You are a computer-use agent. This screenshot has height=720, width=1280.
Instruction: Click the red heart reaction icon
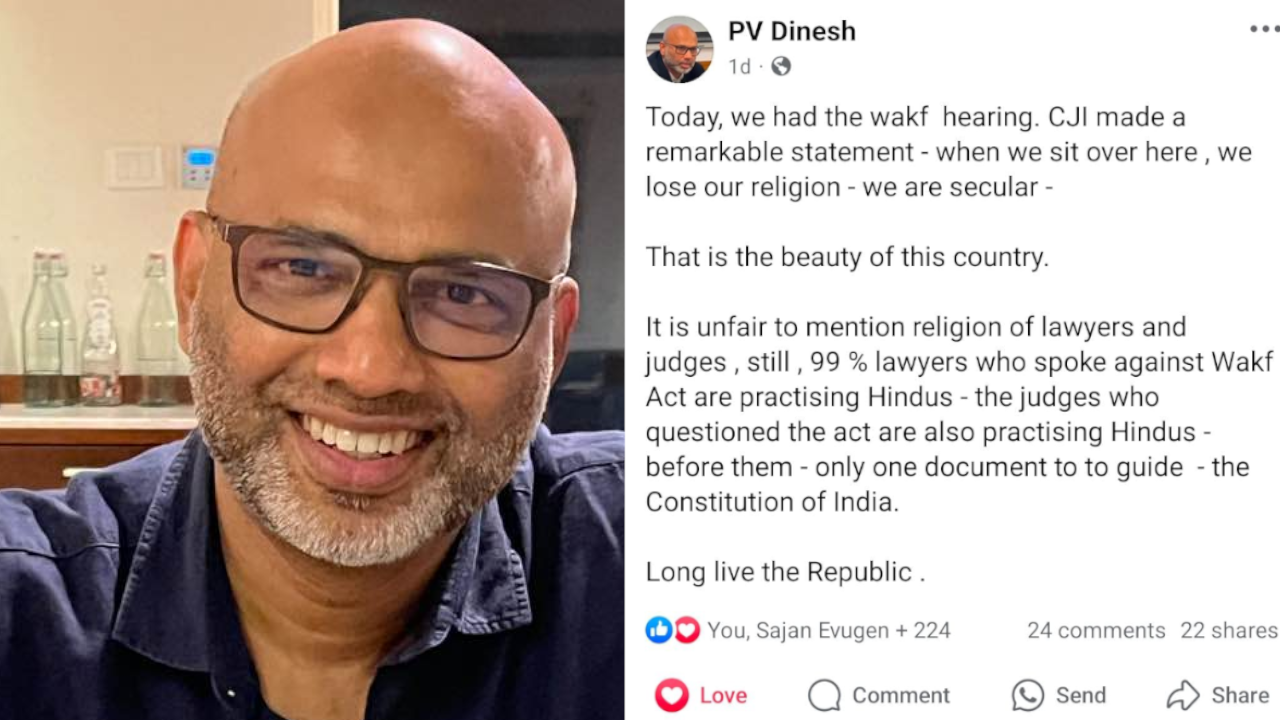(x=686, y=630)
